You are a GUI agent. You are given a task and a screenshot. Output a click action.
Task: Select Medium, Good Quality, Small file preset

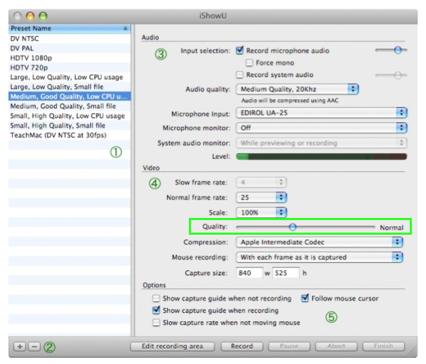tap(69, 106)
